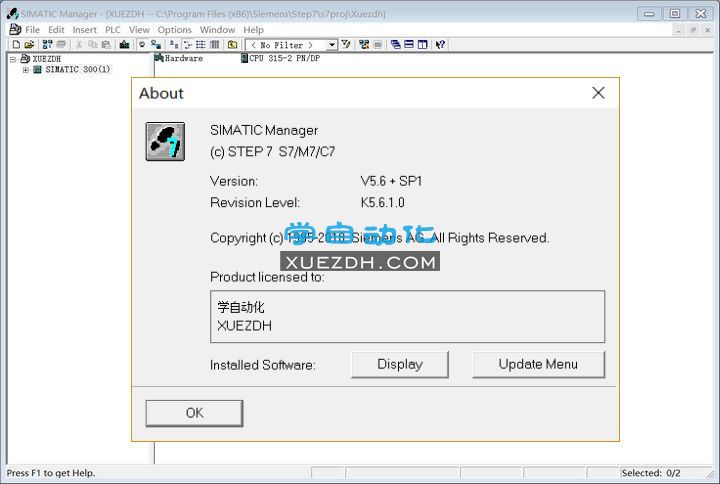This screenshot has width=720, height=484.
Task: Open the File menu
Action: click(x=32, y=30)
